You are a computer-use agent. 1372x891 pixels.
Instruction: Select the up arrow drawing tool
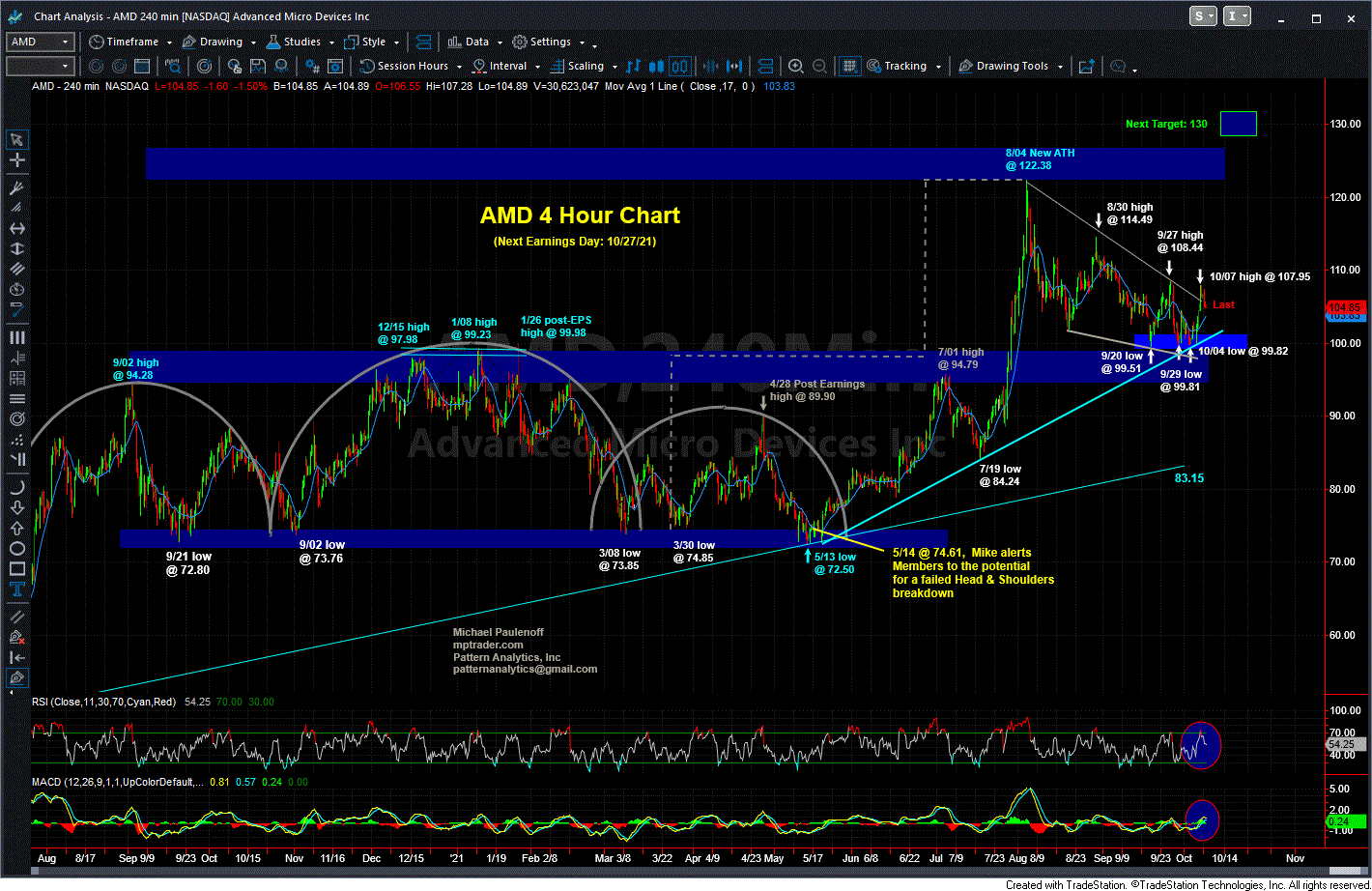pos(17,530)
